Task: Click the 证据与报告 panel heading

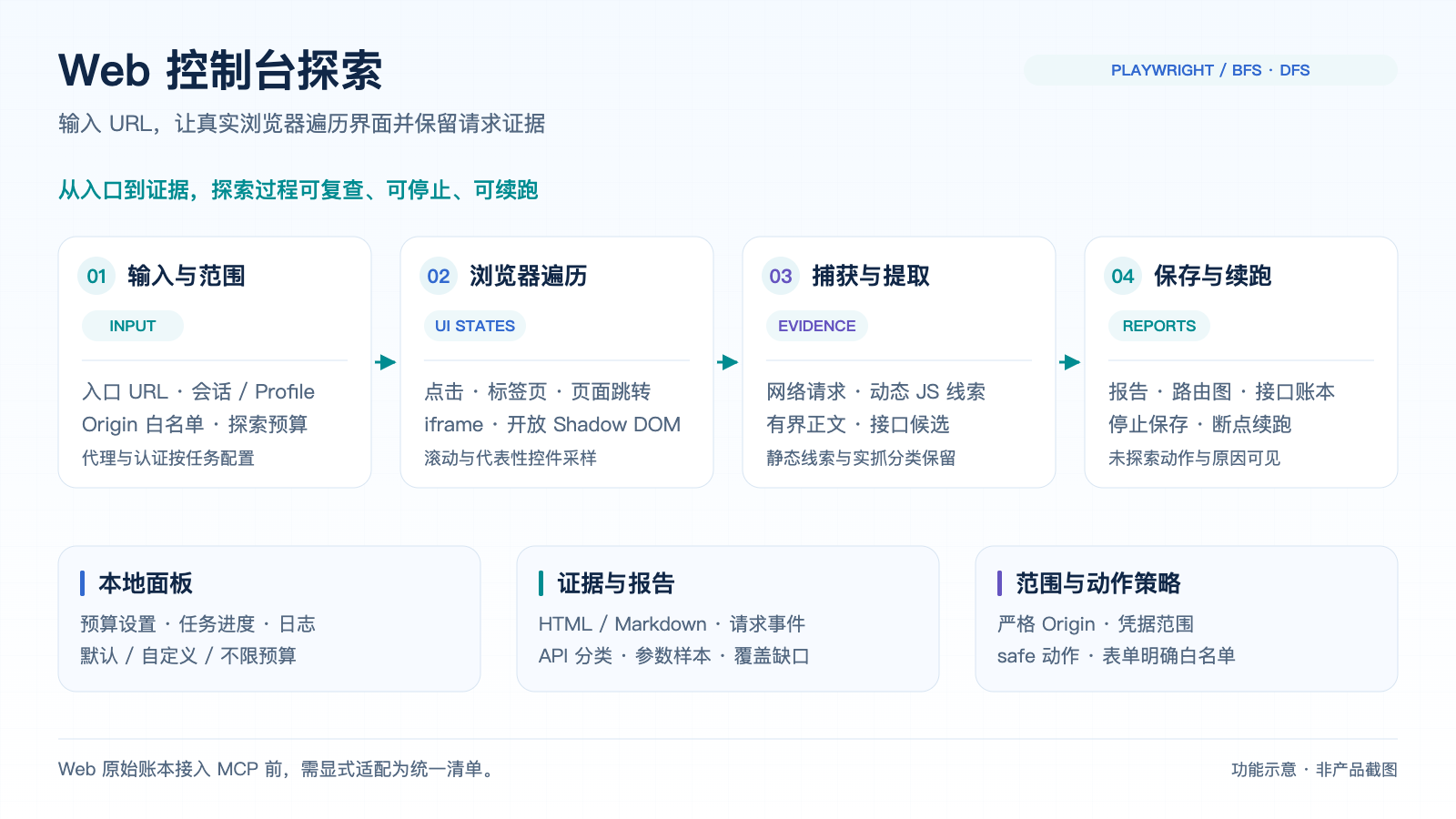Action: [x=616, y=583]
